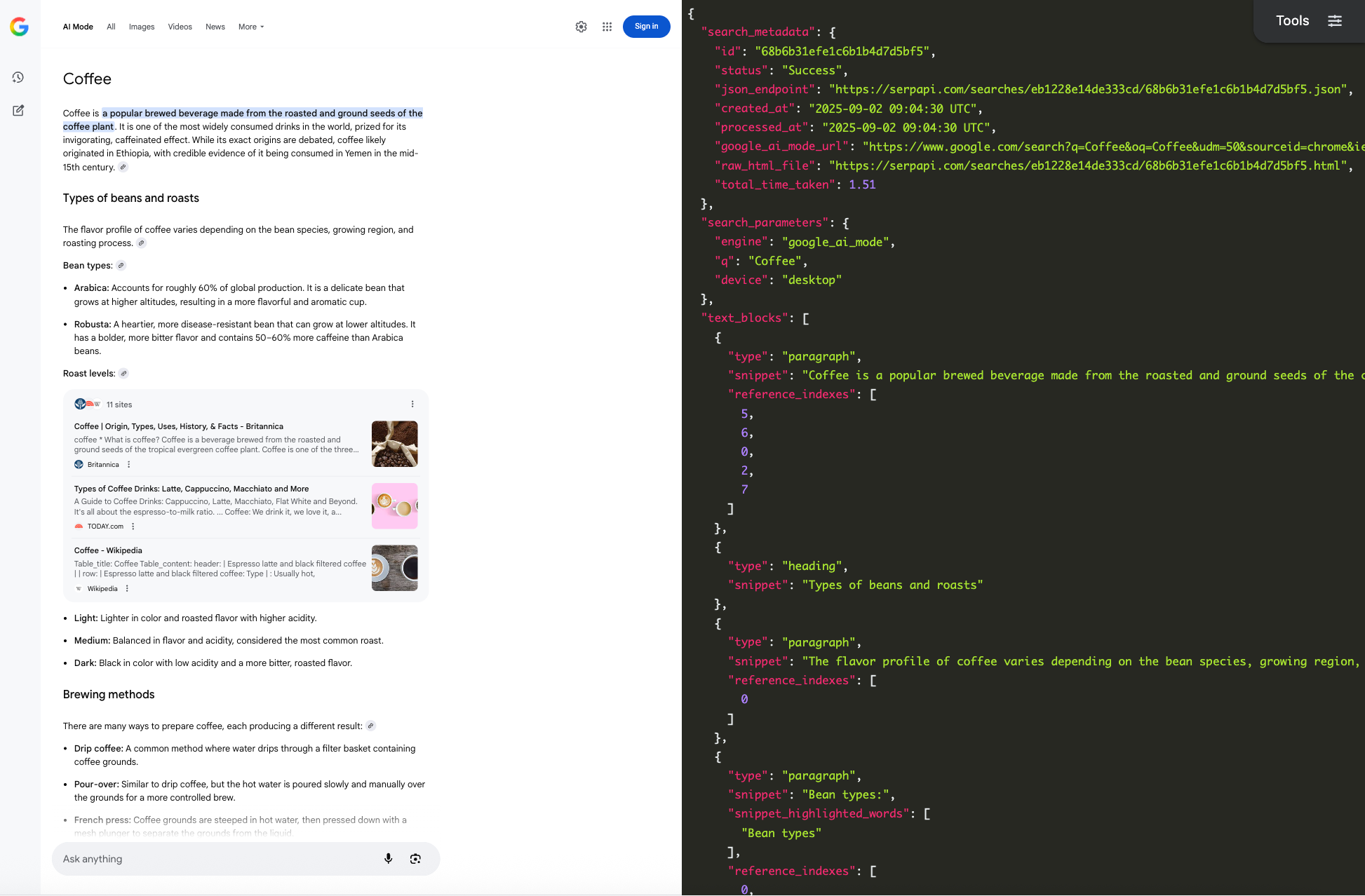This screenshot has width=1365, height=896.
Task: Switch to the News tab
Action: click(215, 27)
